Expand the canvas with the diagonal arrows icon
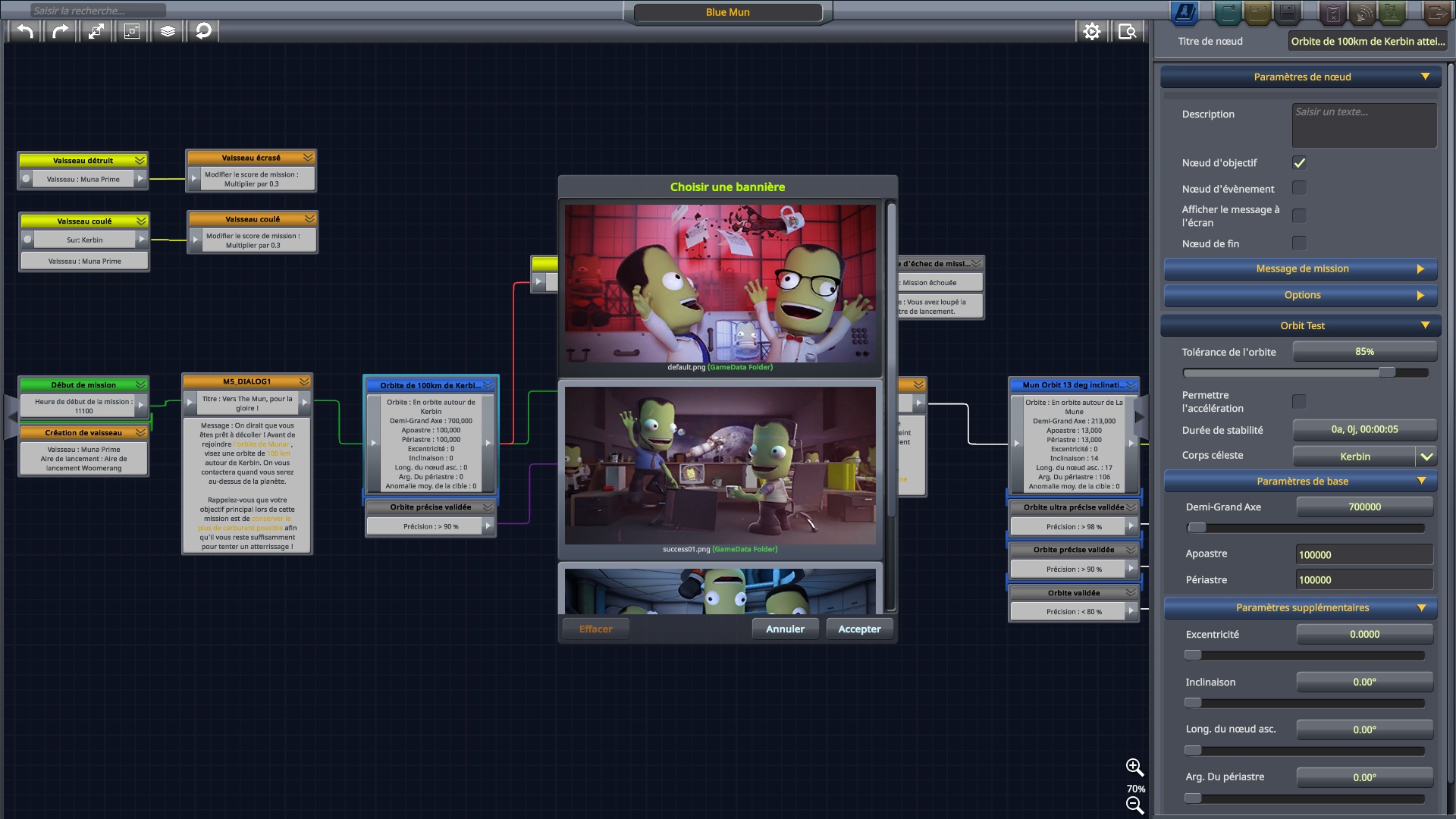This screenshot has width=1456, height=819. pyautogui.click(x=96, y=31)
